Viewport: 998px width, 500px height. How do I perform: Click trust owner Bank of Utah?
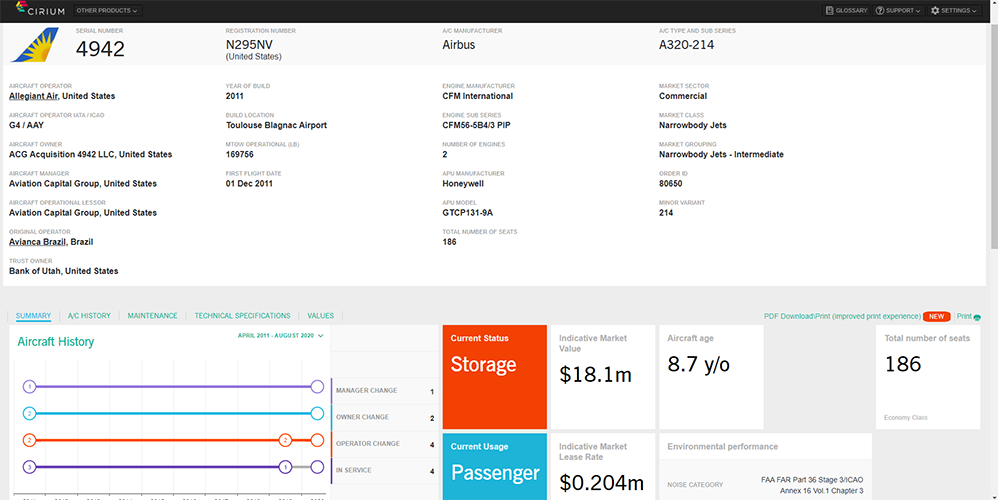[x=64, y=271]
